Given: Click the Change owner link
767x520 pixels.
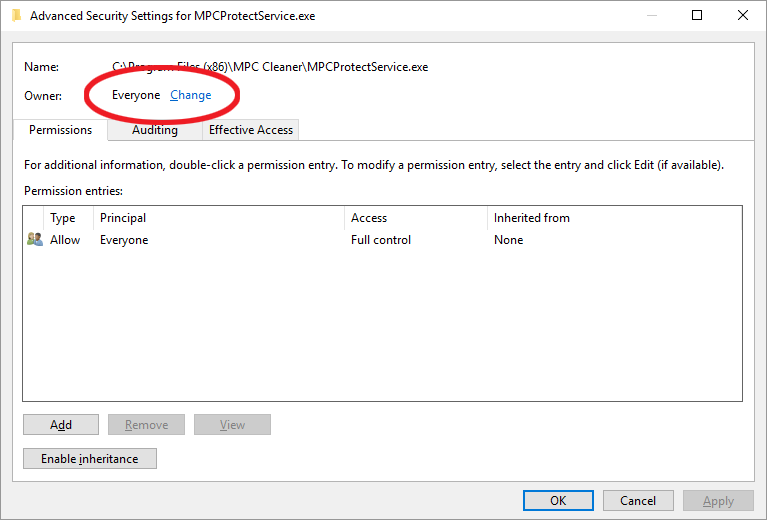Looking at the screenshot, I should click(190, 95).
